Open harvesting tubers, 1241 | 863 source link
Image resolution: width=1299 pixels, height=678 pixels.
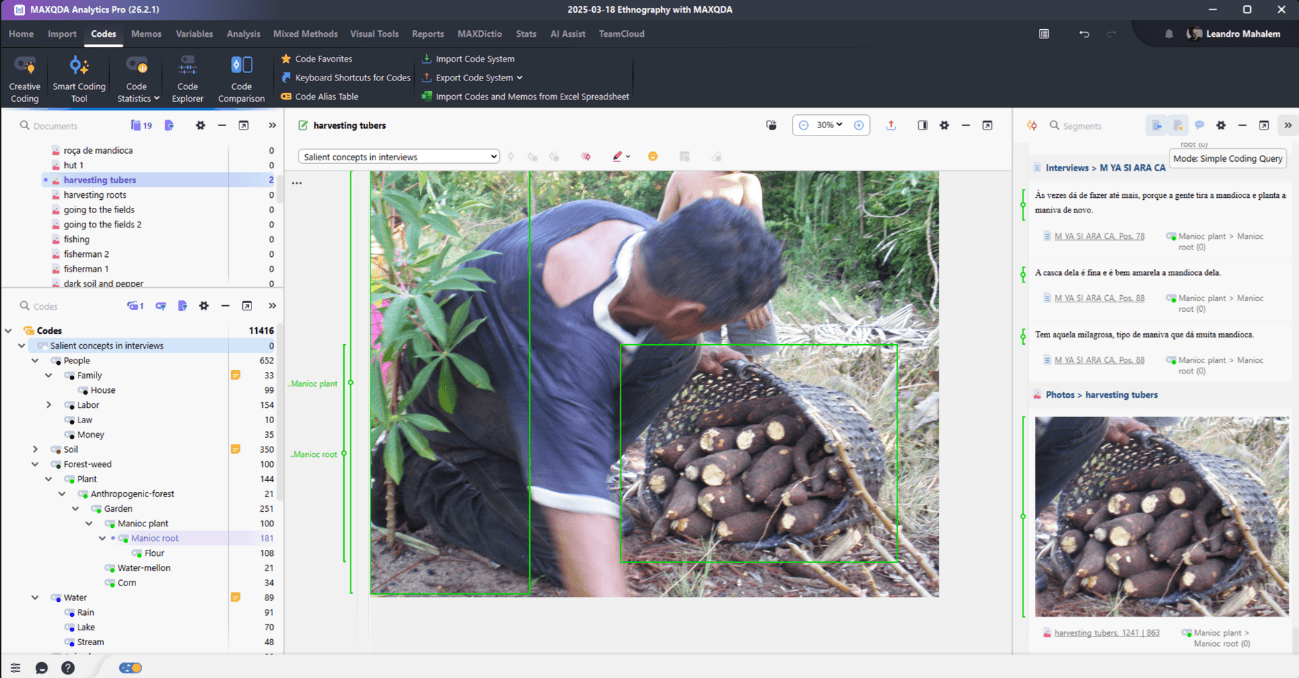click(1107, 633)
